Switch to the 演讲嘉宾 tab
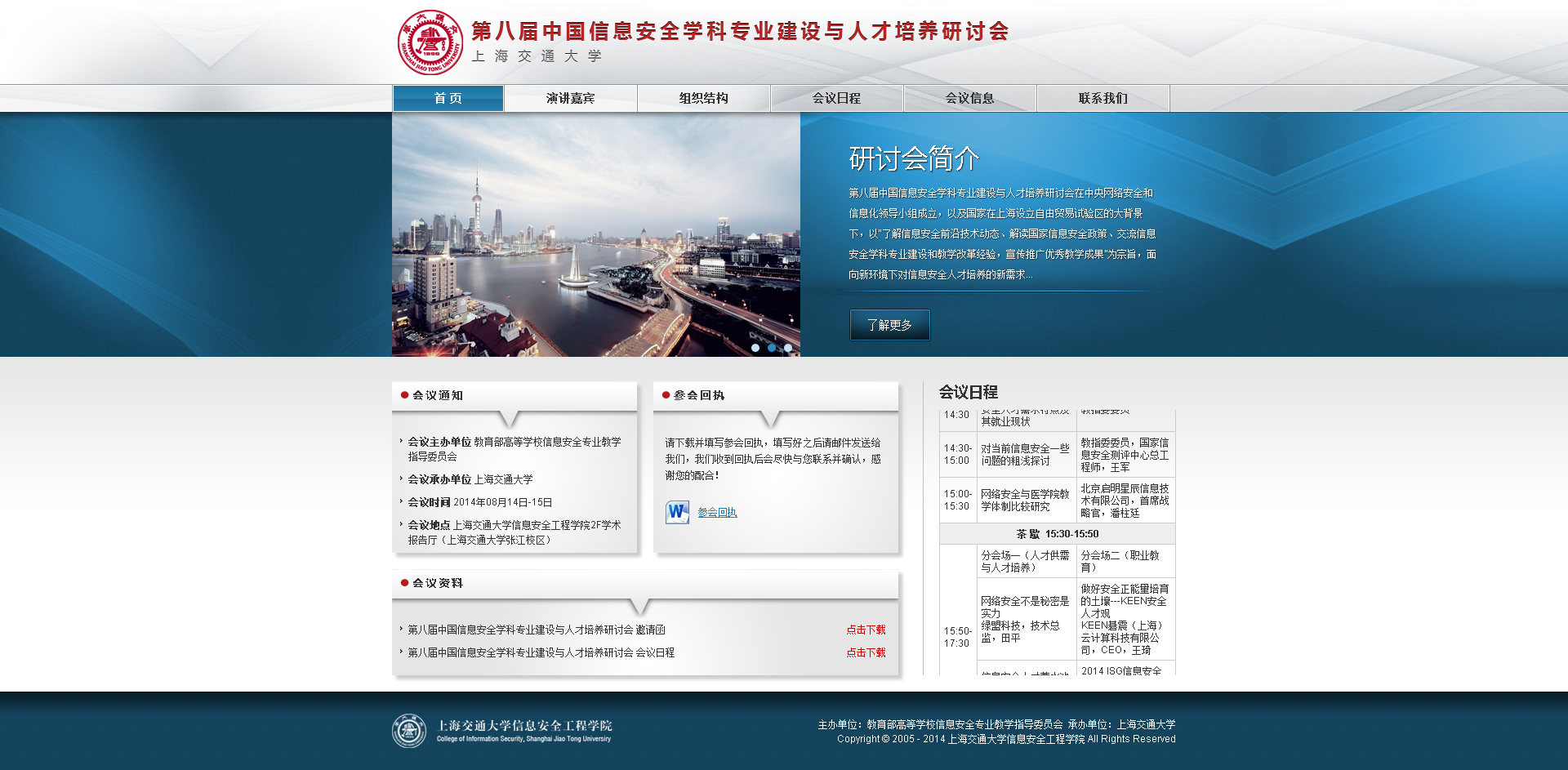 [569, 98]
